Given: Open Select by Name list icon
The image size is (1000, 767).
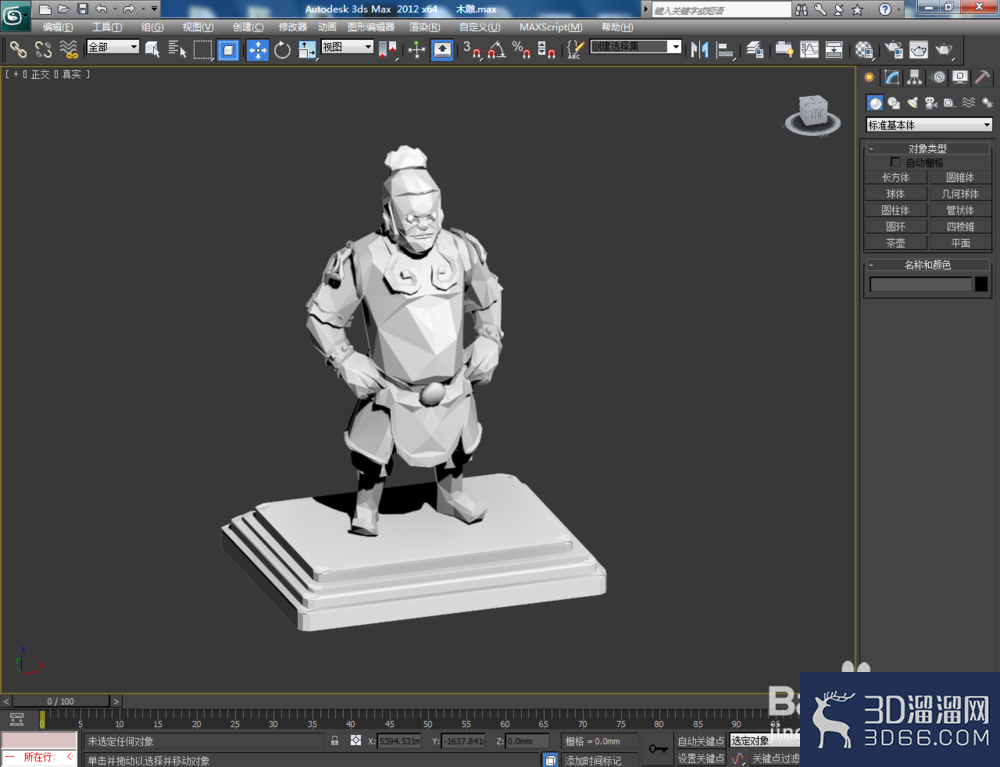Looking at the screenshot, I should click(x=177, y=49).
